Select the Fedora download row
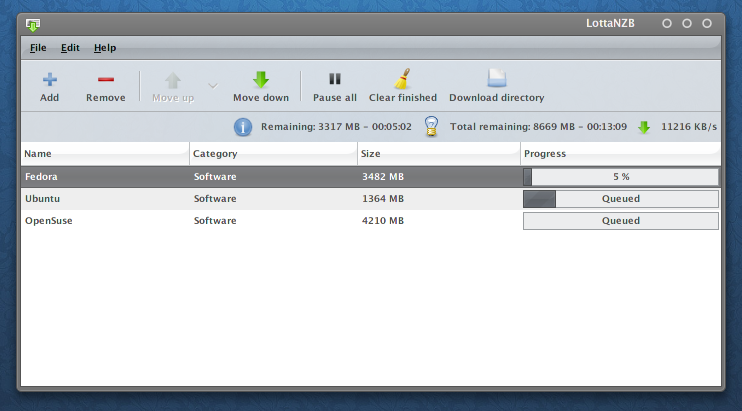Viewport: 742px width, 411px height. pyautogui.click(x=371, y=177)
